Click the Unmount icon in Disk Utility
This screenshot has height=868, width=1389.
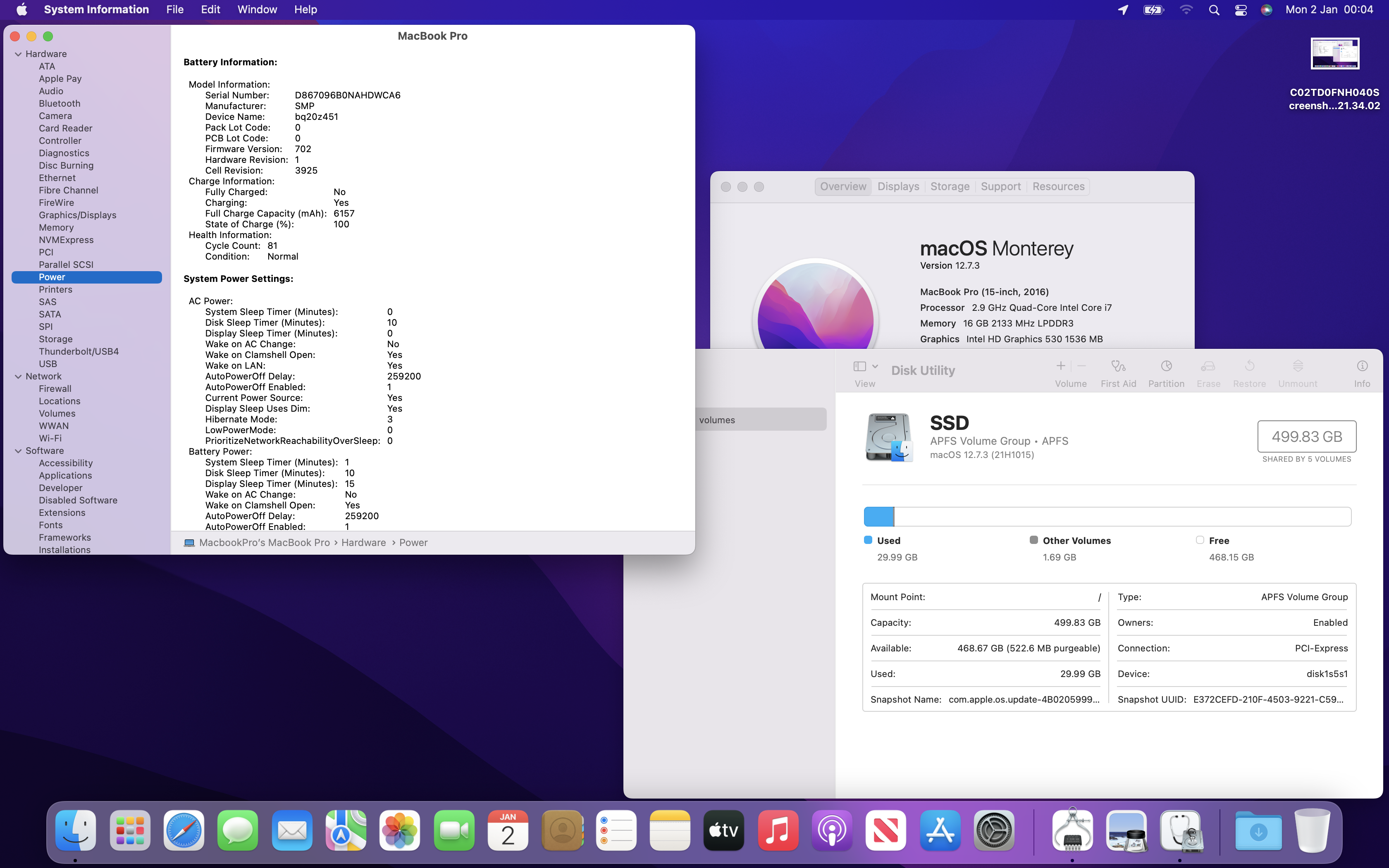click(x=1298, y=366)
